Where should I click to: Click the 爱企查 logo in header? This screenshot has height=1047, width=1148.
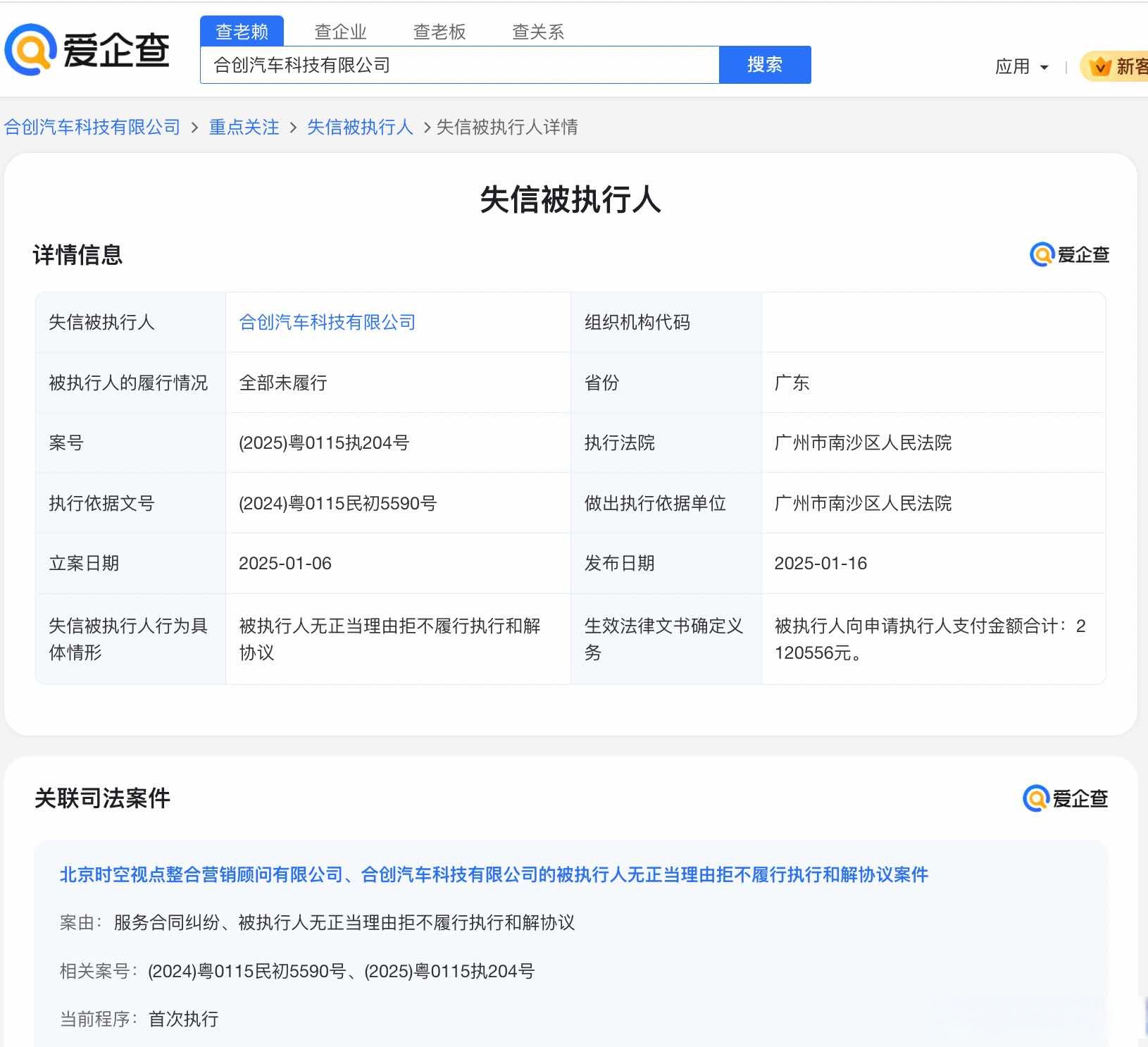click(x=87, y=49)
